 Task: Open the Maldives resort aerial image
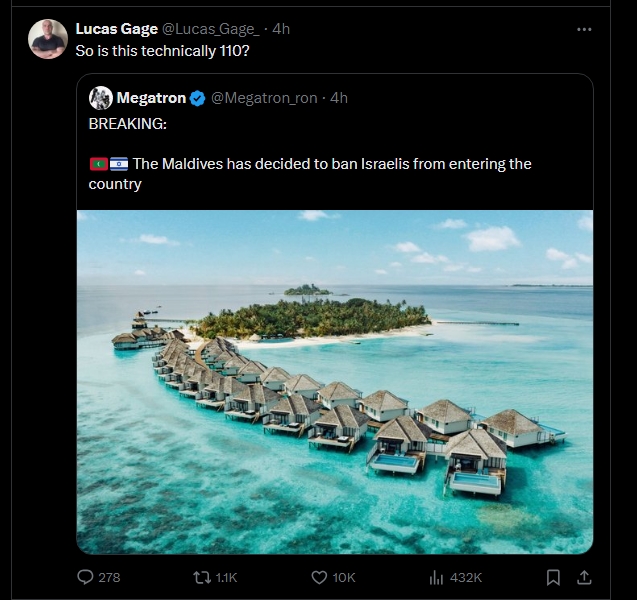click(335, 381)
